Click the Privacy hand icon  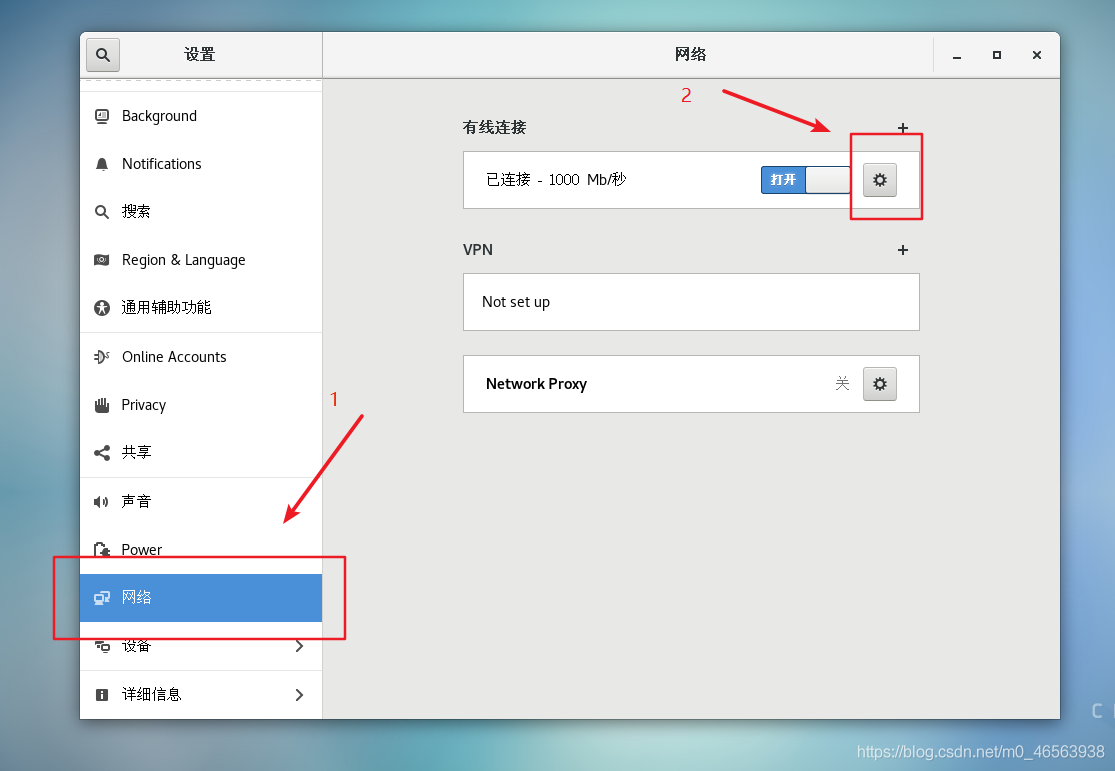point(102,405)
